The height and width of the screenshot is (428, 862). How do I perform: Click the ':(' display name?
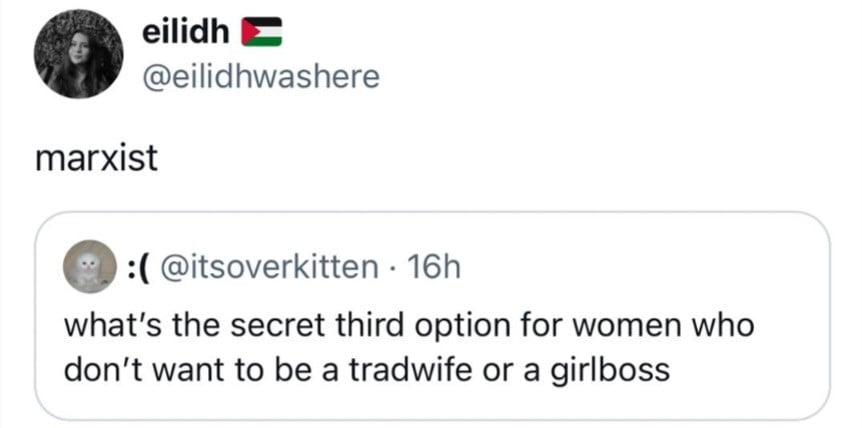137,268
